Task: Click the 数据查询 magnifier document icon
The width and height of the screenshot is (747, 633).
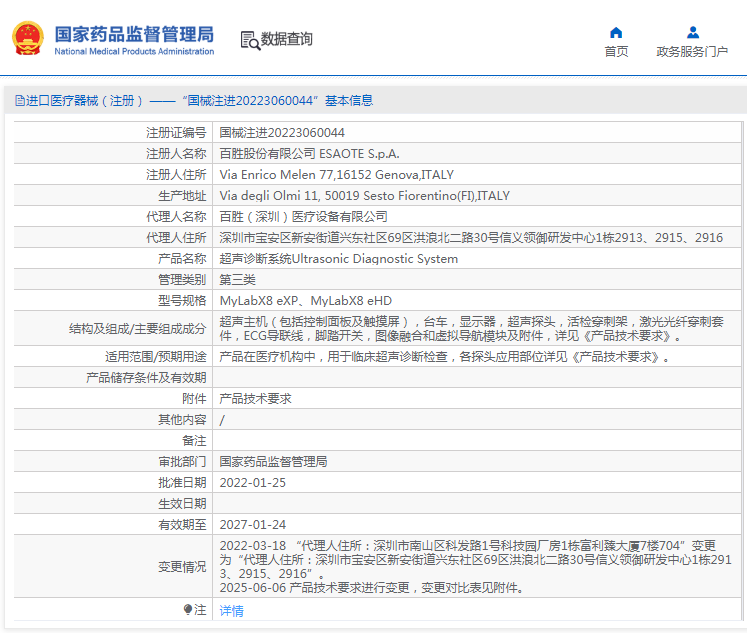Action: (249, 40)
